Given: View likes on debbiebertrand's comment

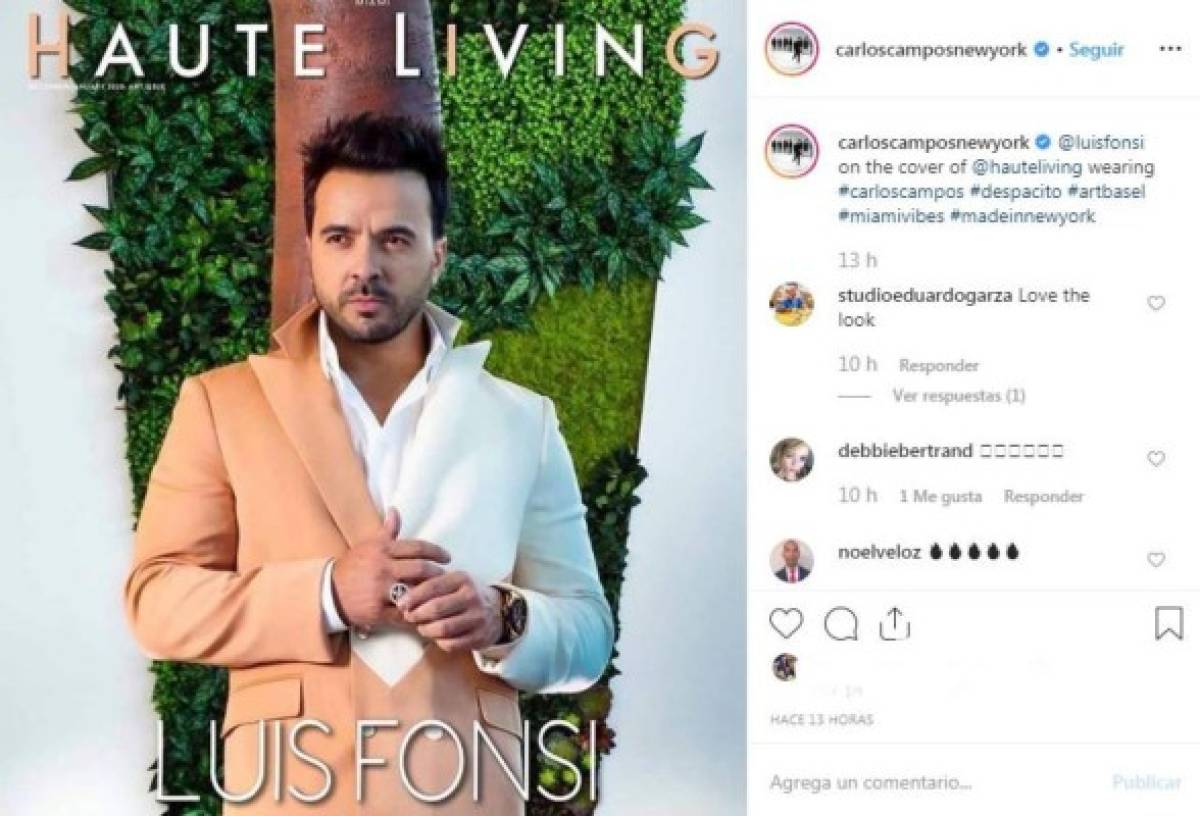Looking at the screenshot, I should [940, 496].
